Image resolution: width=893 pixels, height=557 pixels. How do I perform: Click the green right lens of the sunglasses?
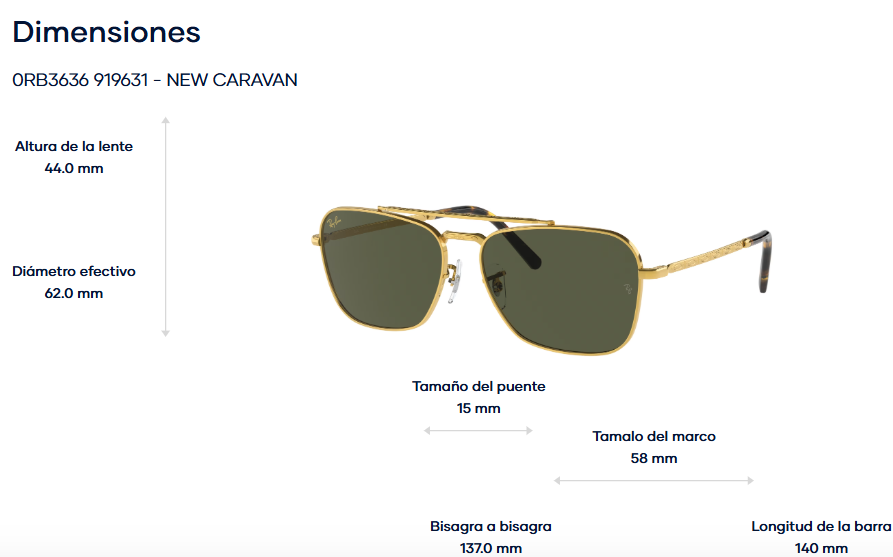562,290
